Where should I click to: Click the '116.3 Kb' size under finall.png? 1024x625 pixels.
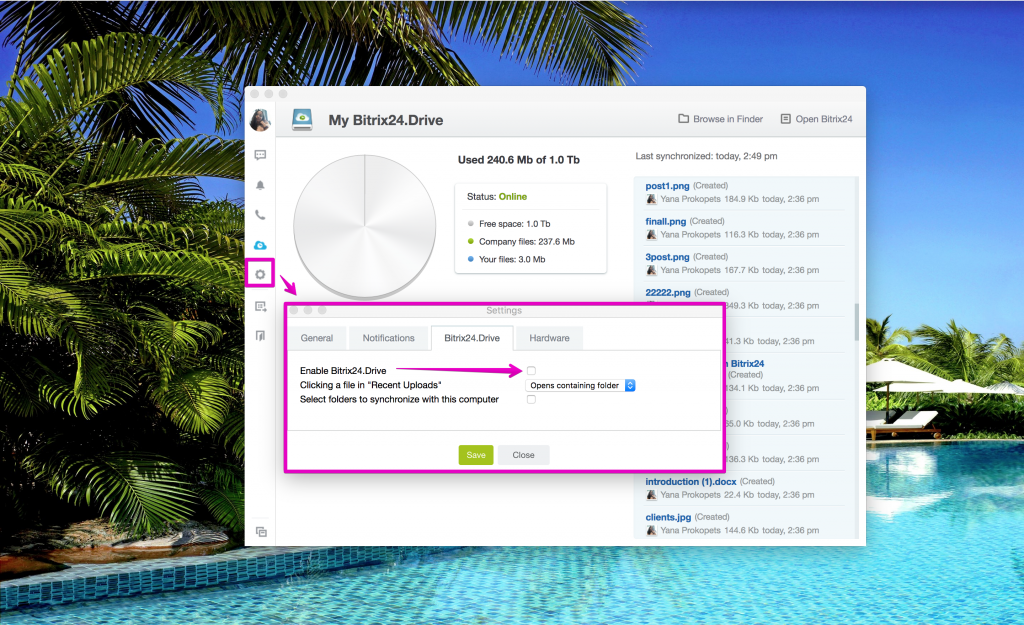click(741, 234)
